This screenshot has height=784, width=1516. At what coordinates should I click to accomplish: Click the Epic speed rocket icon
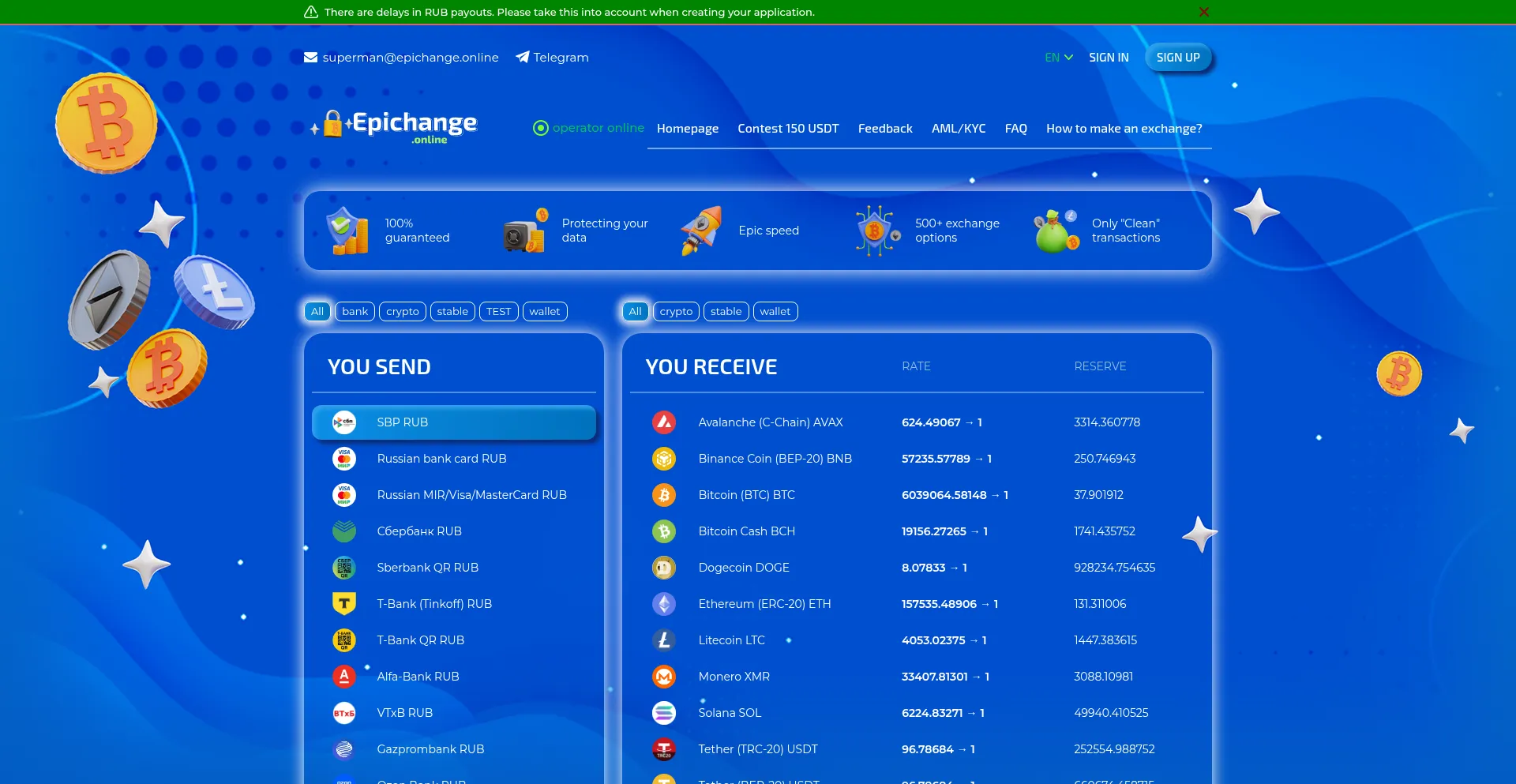coord(702,231)
